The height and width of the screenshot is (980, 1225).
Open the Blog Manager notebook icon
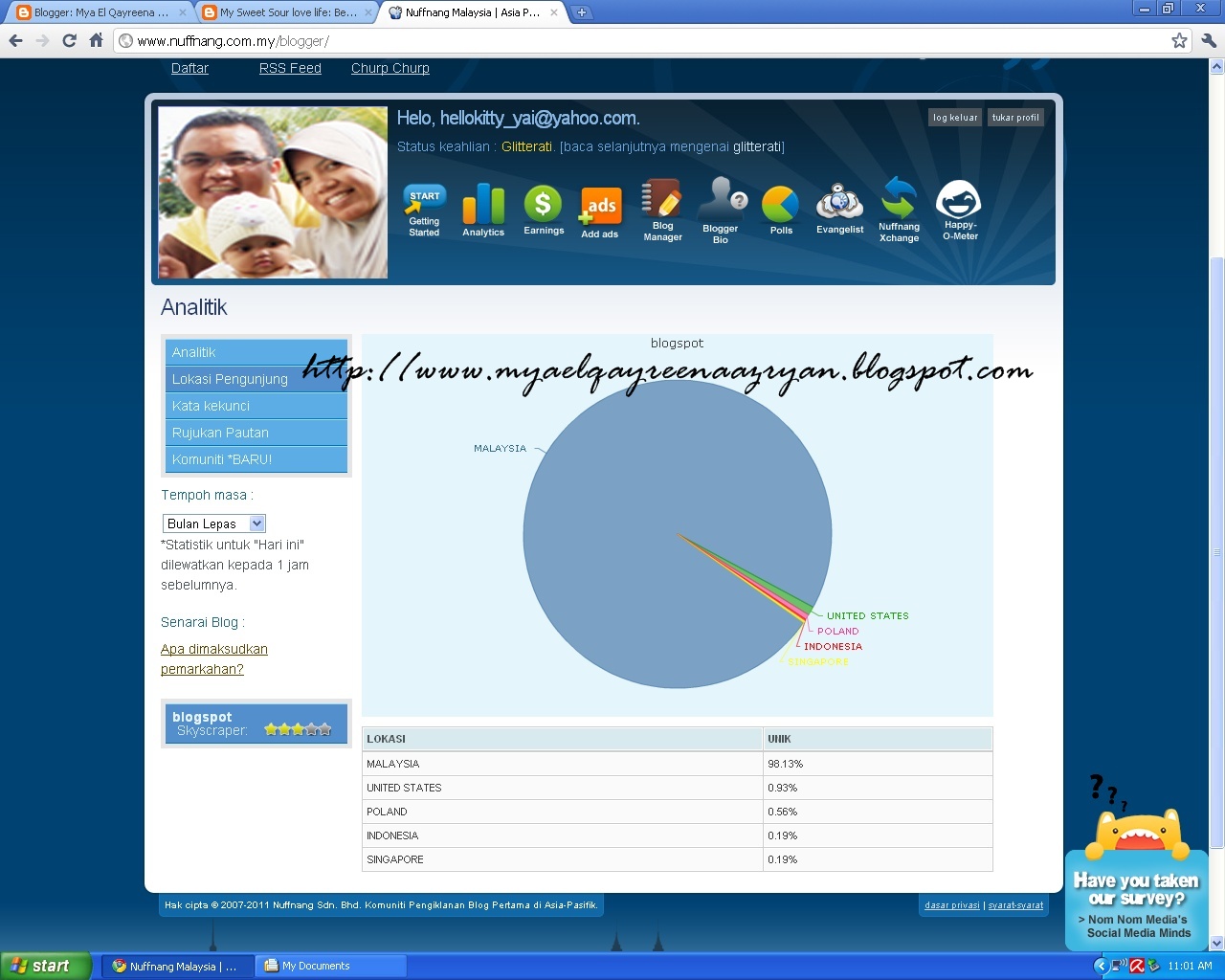[662, 210]
